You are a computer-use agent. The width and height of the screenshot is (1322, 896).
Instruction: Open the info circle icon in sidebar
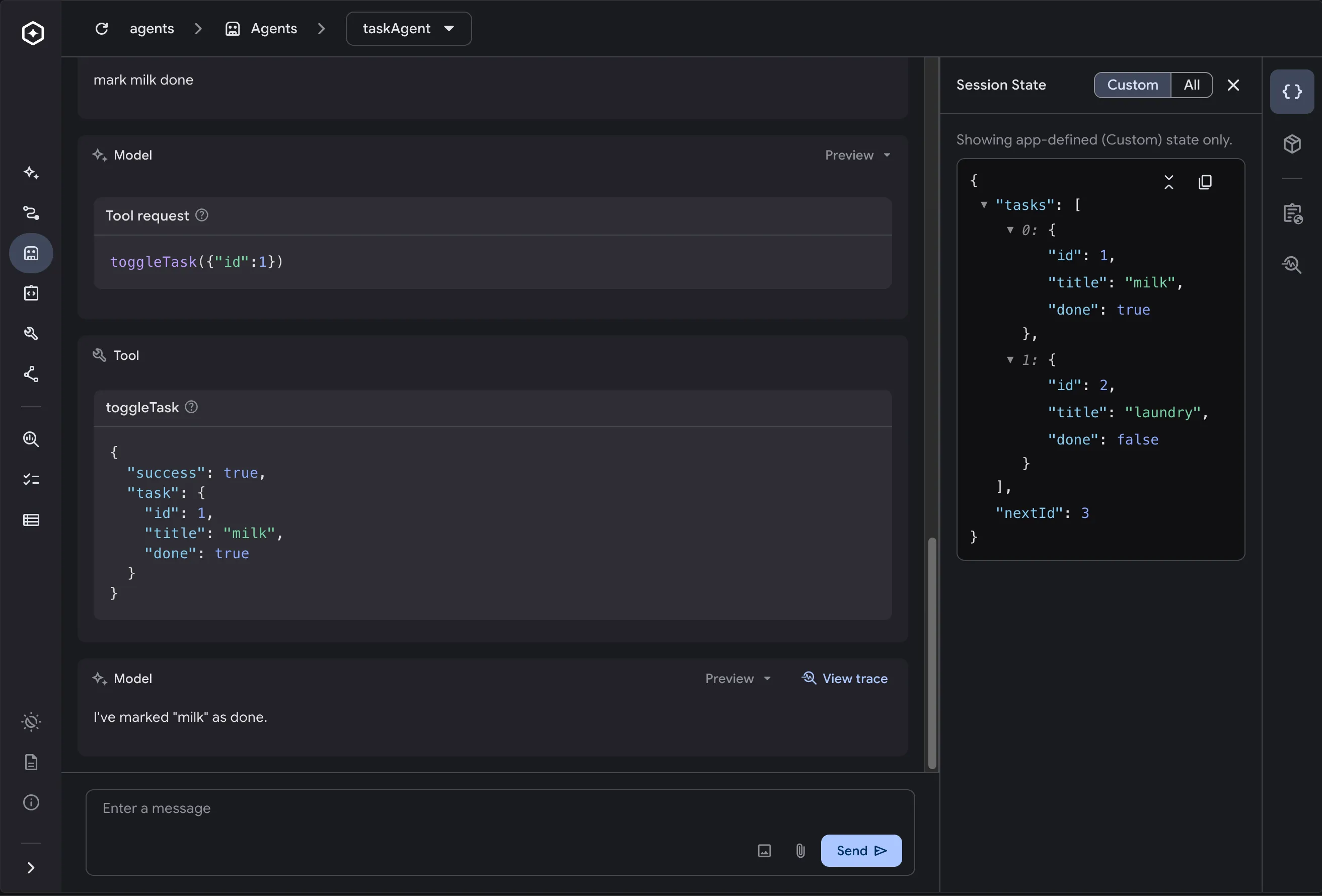31,802
